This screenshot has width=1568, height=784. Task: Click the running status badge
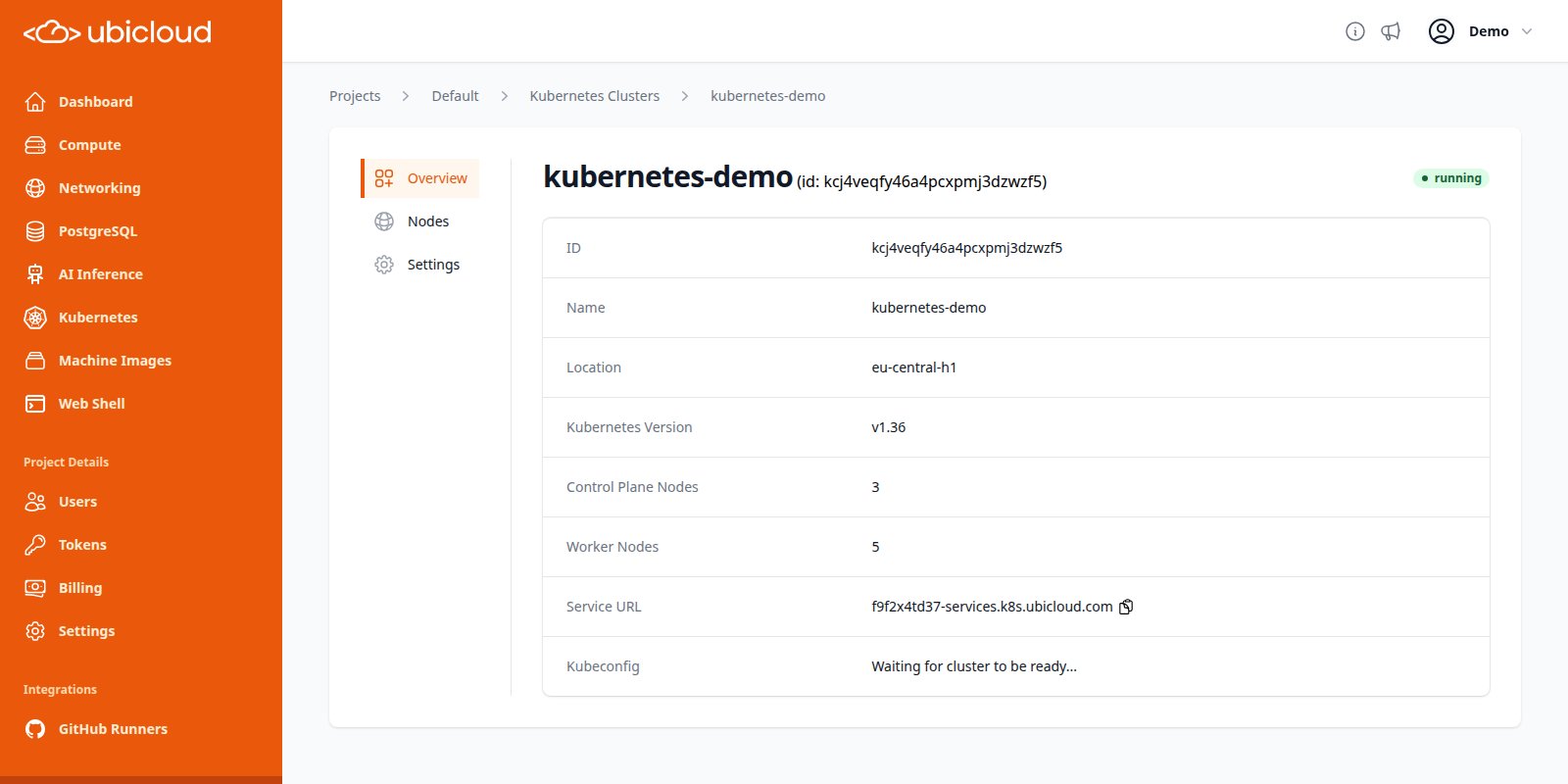(x=1451, y=178)
